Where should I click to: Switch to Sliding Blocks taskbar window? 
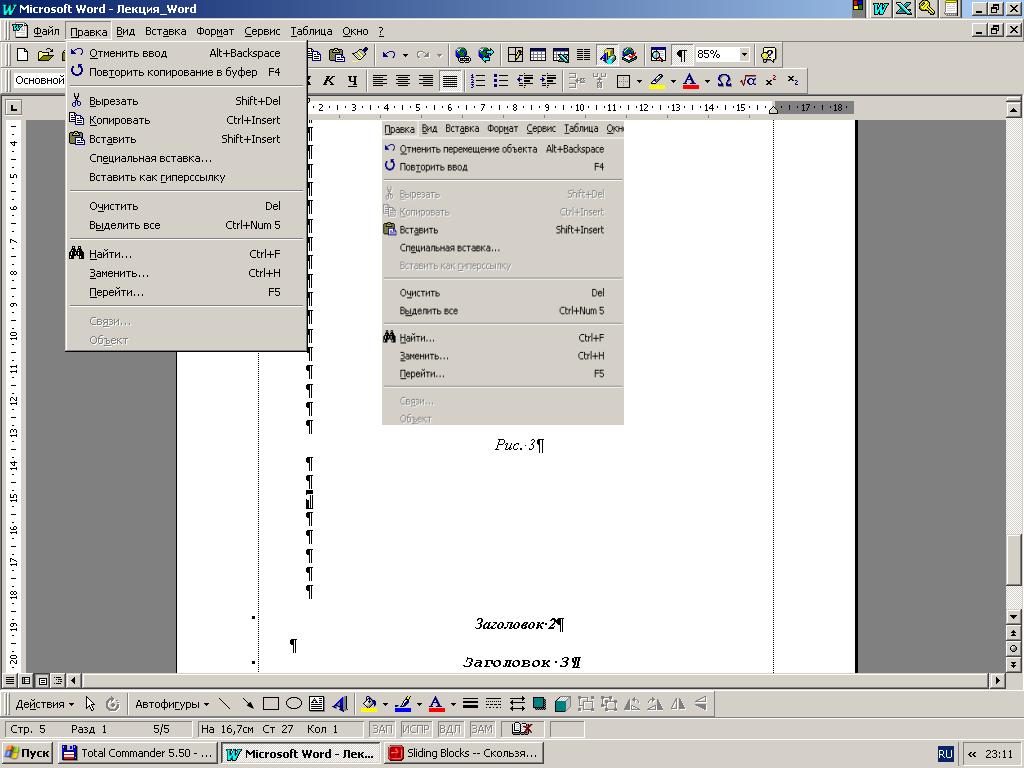[x=464, y=753]
